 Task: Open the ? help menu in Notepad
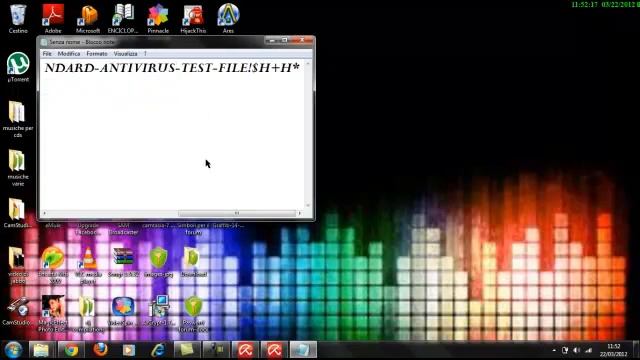tap(145, 53)
